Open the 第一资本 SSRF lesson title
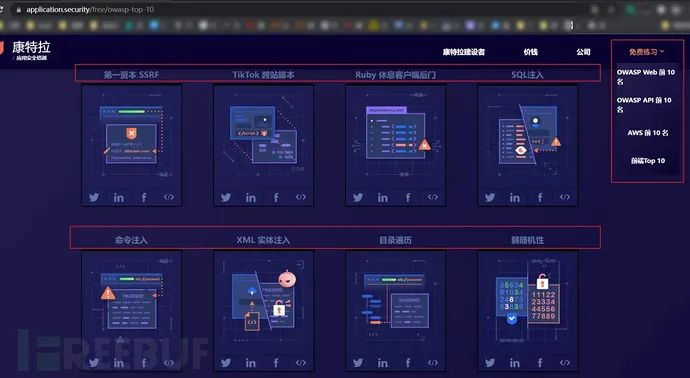Image resolution: width=690 pixels, height=378 pixels. coord(131,75)
